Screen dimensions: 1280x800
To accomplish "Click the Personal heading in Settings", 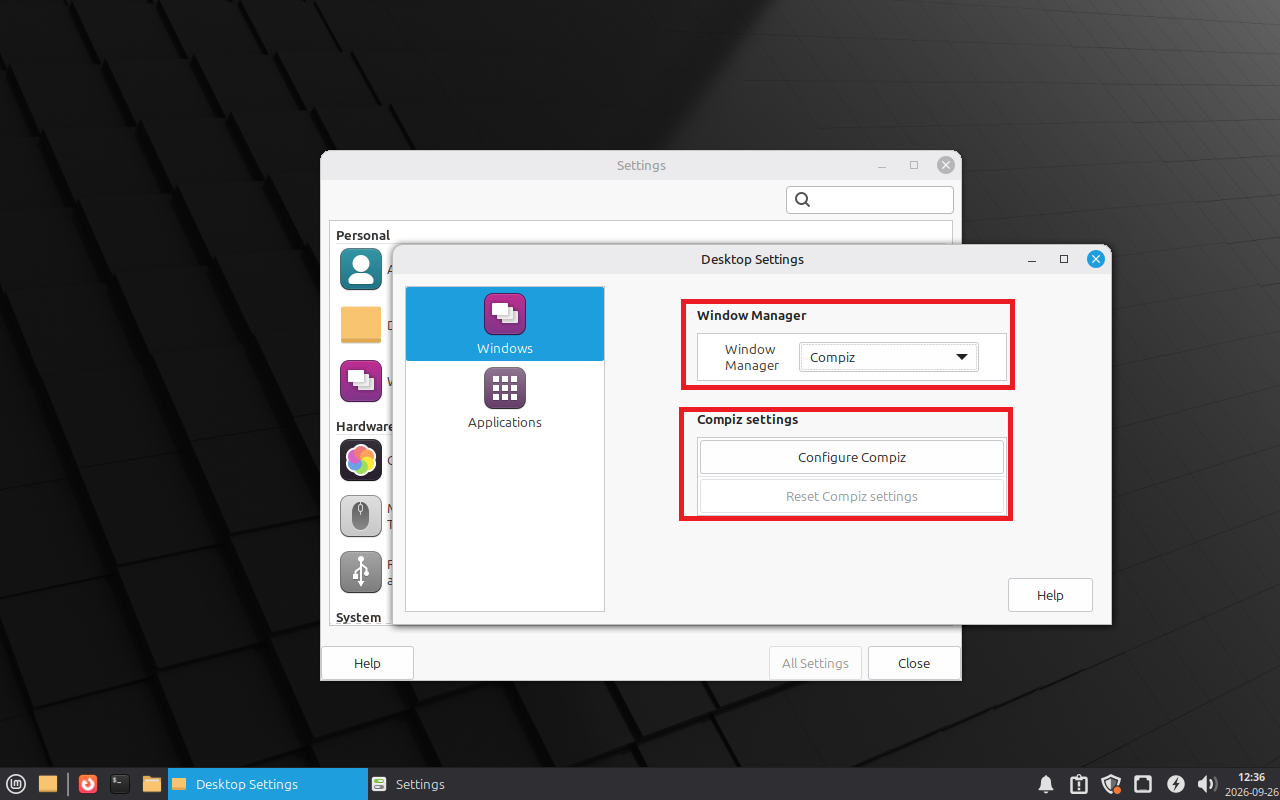I will tap(363, 236).
